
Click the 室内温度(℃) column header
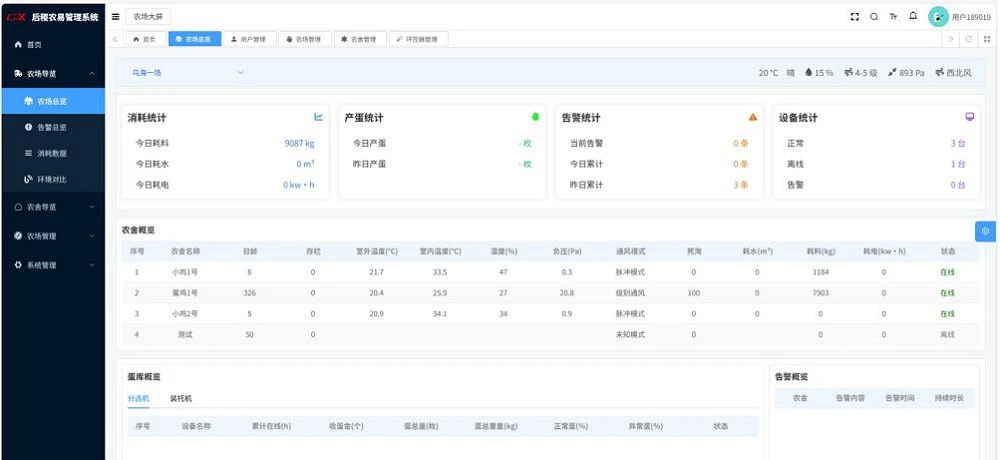click(440, 251)
